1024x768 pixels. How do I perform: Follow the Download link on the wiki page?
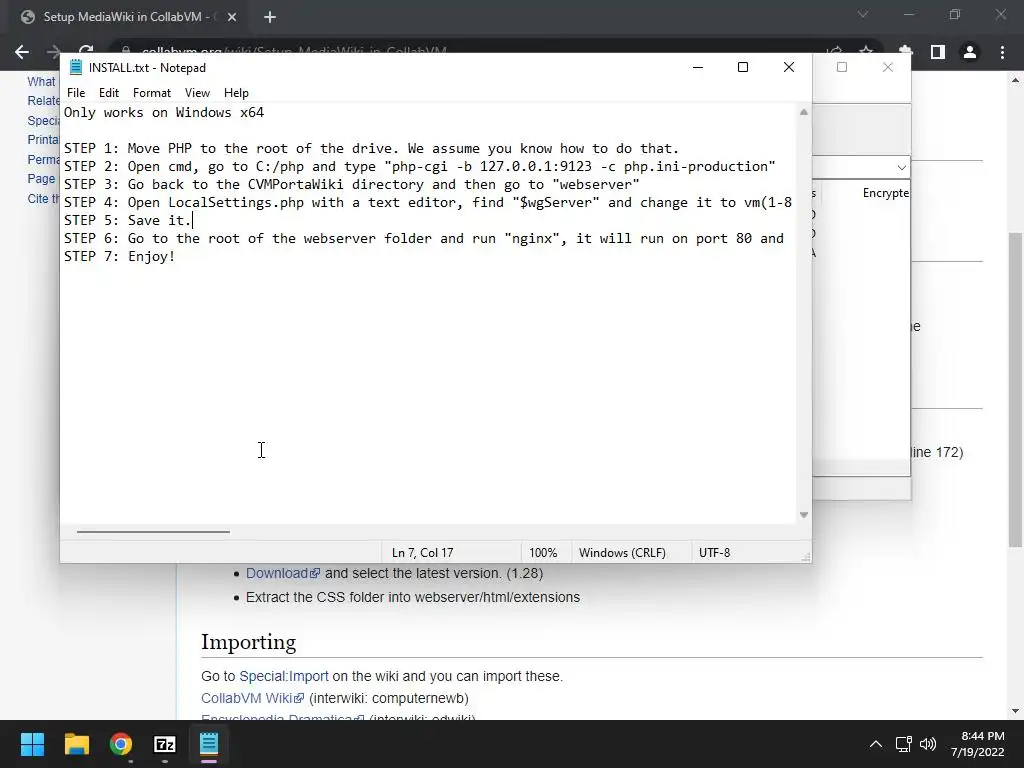283,573
